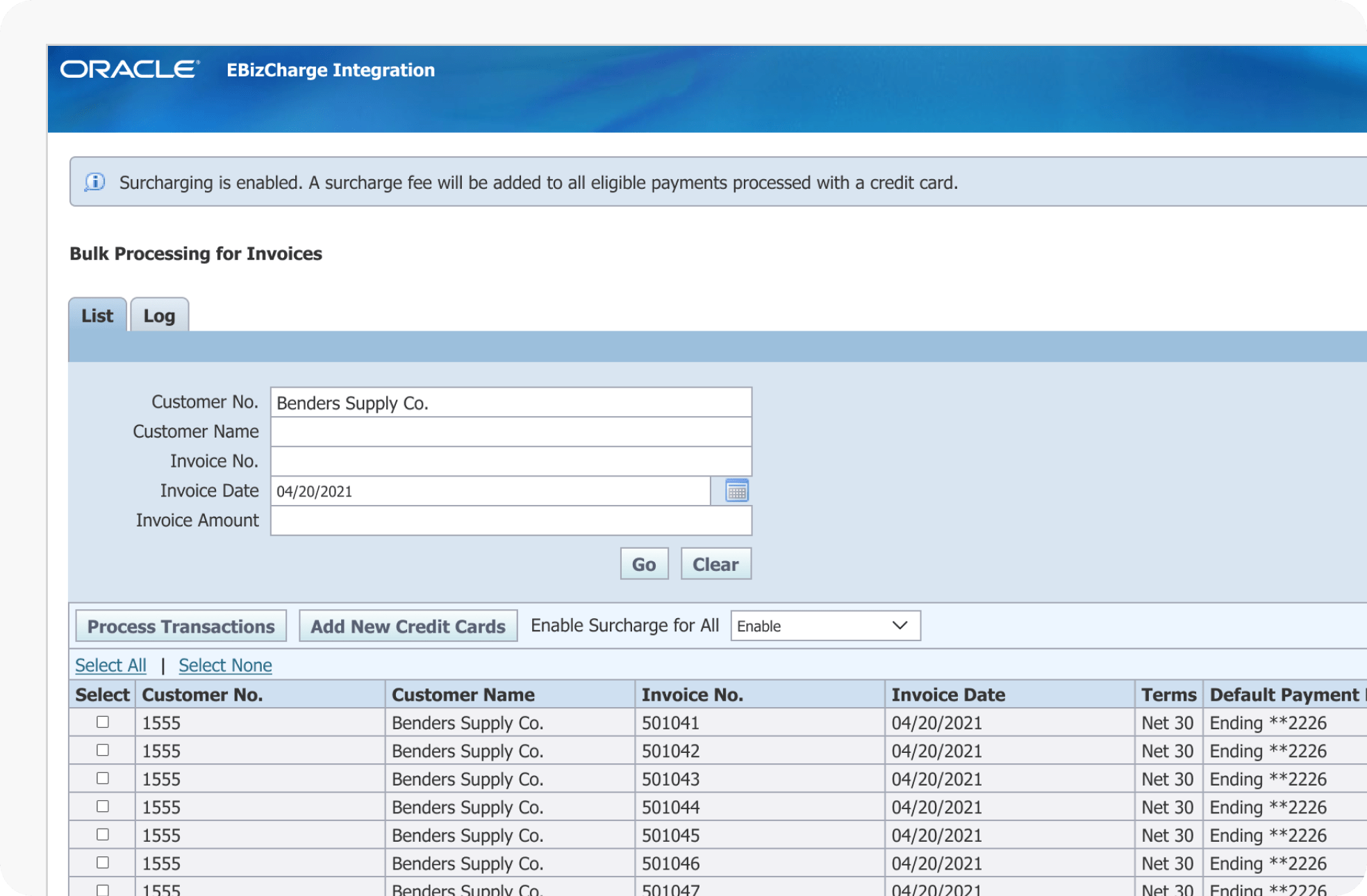Click Add New Credit Cards button
This screenshot has height=896, width=1367.
pyautogui.click(x=408, y=626)
